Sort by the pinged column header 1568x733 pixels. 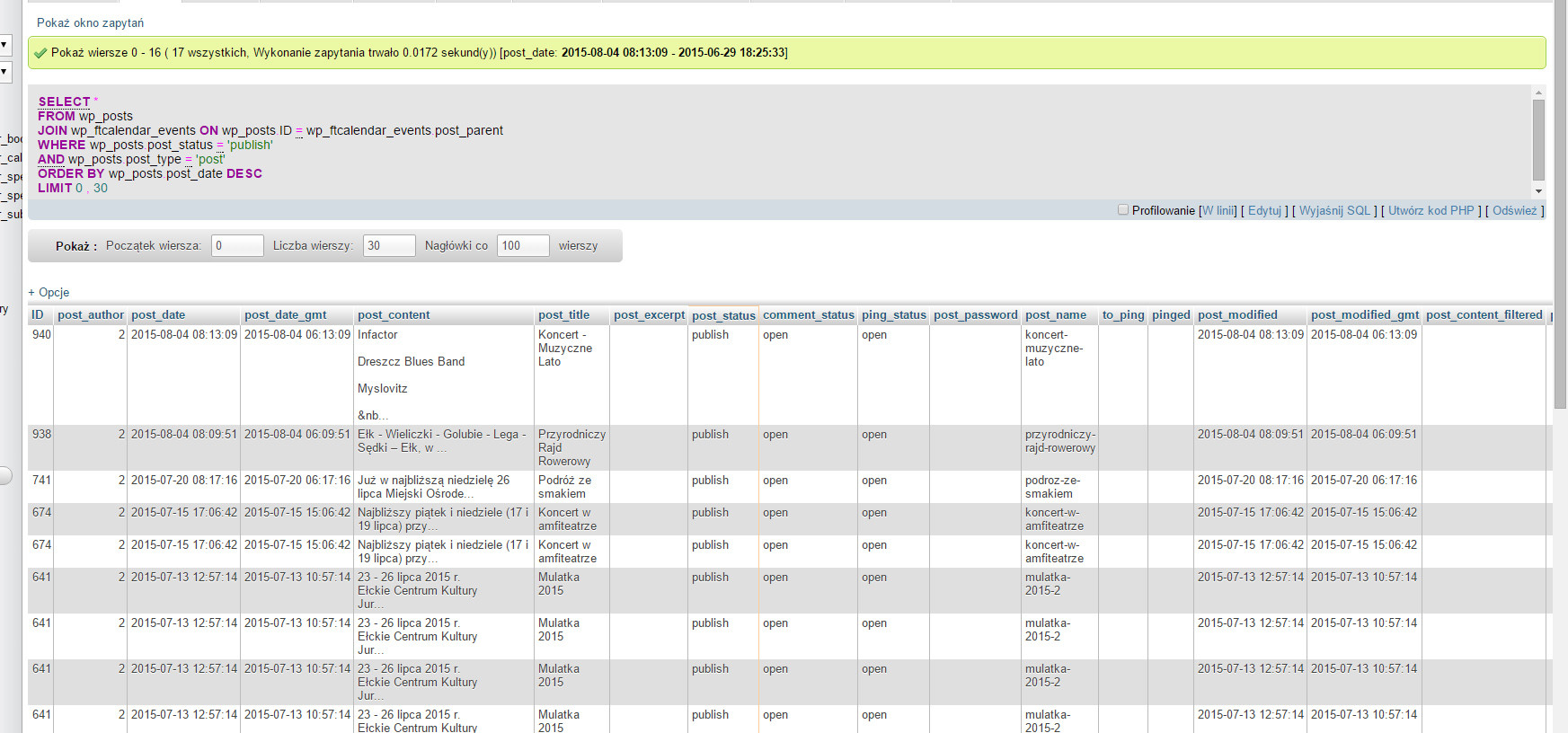tap(1171, 314)
